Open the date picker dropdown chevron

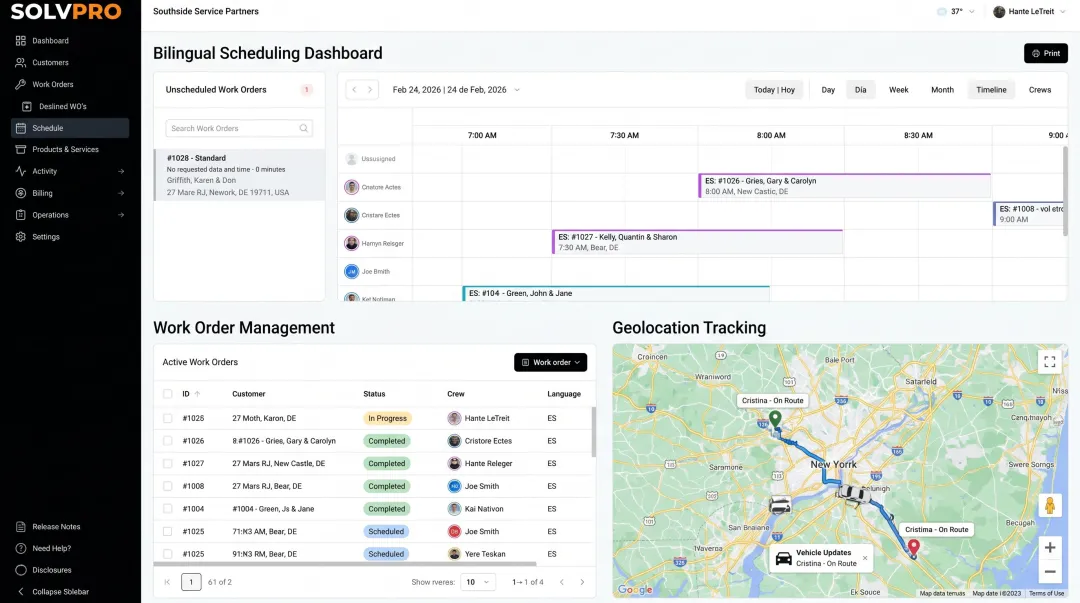(x=517, y=90)
